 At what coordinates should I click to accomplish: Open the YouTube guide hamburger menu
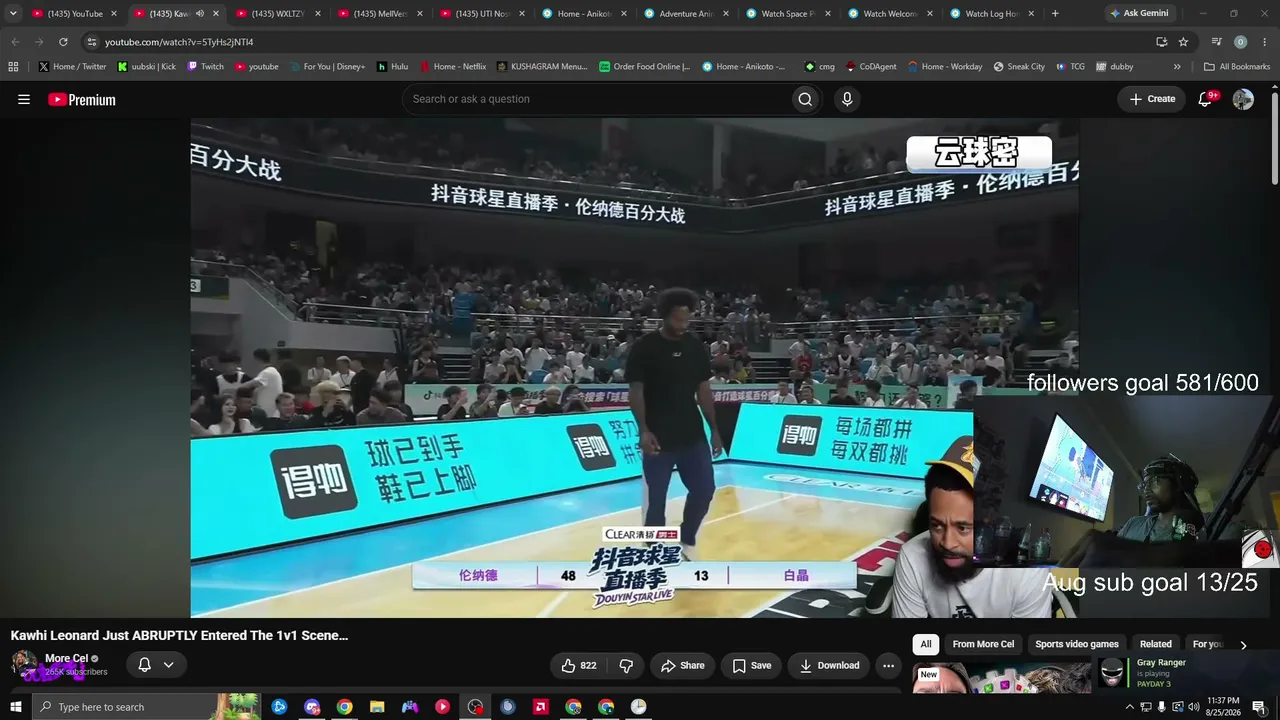tap(24, 99)
